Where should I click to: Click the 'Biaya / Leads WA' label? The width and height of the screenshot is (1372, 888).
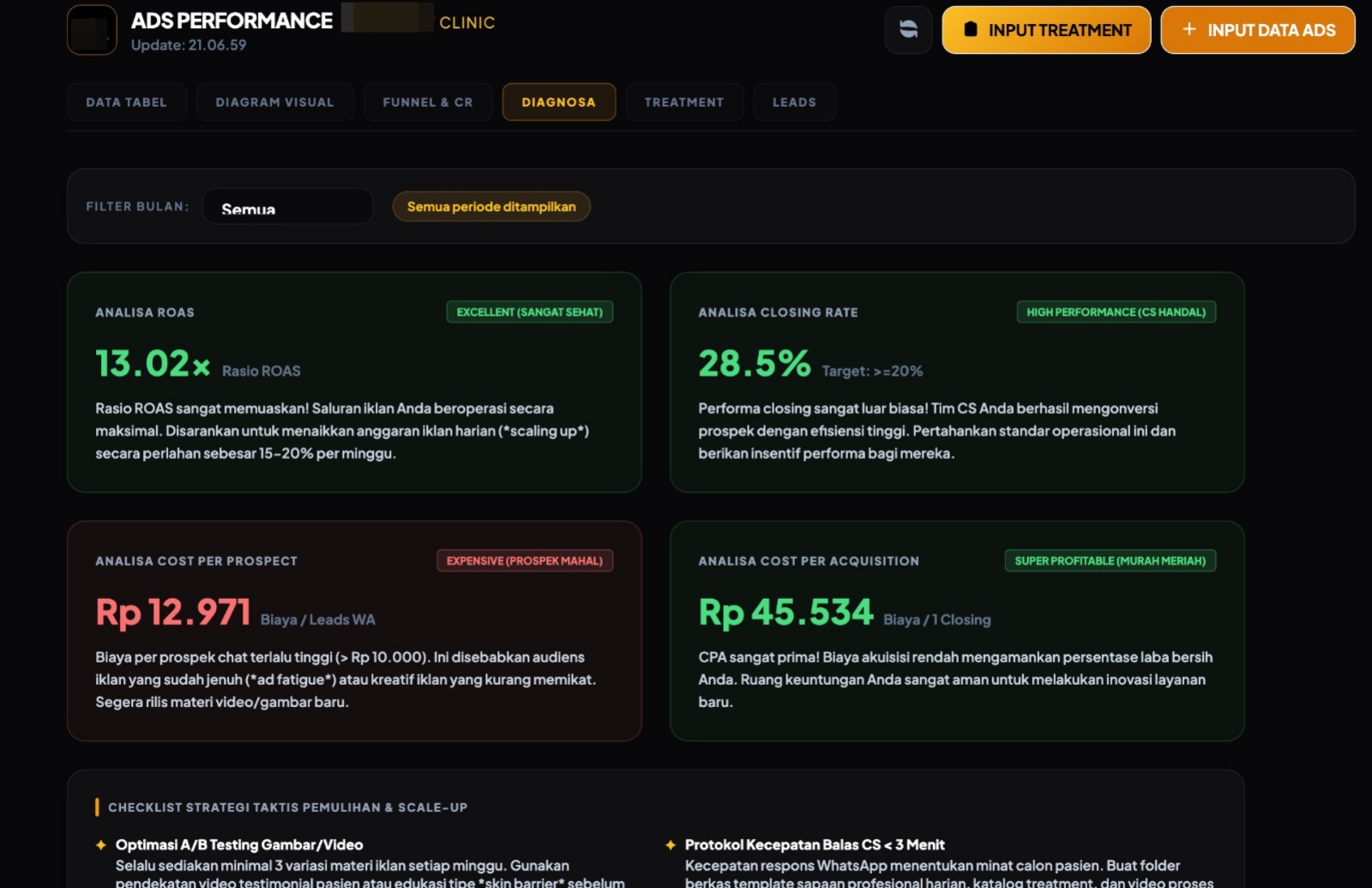coord(318,620)
